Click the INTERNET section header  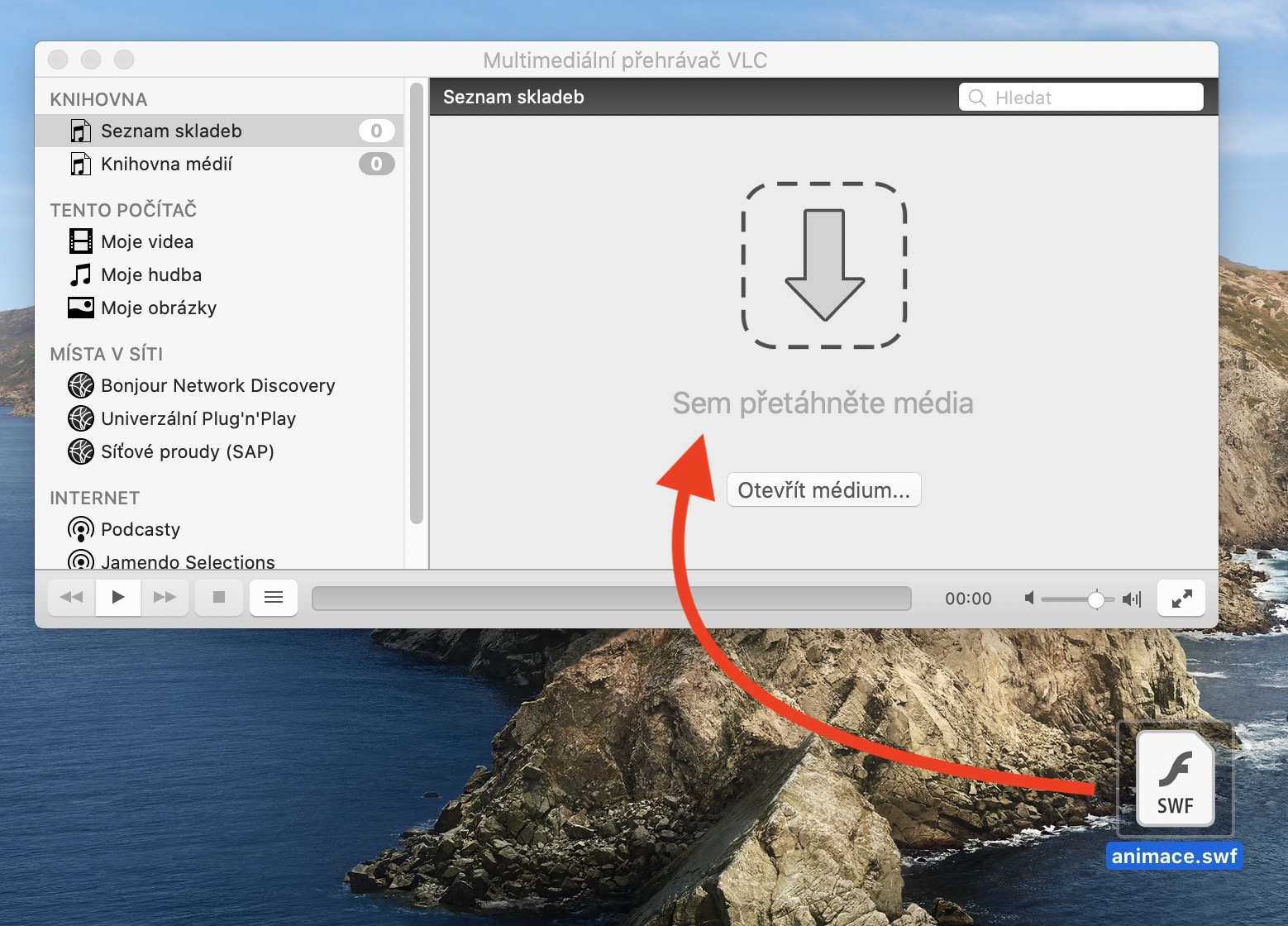pos(94,498)
